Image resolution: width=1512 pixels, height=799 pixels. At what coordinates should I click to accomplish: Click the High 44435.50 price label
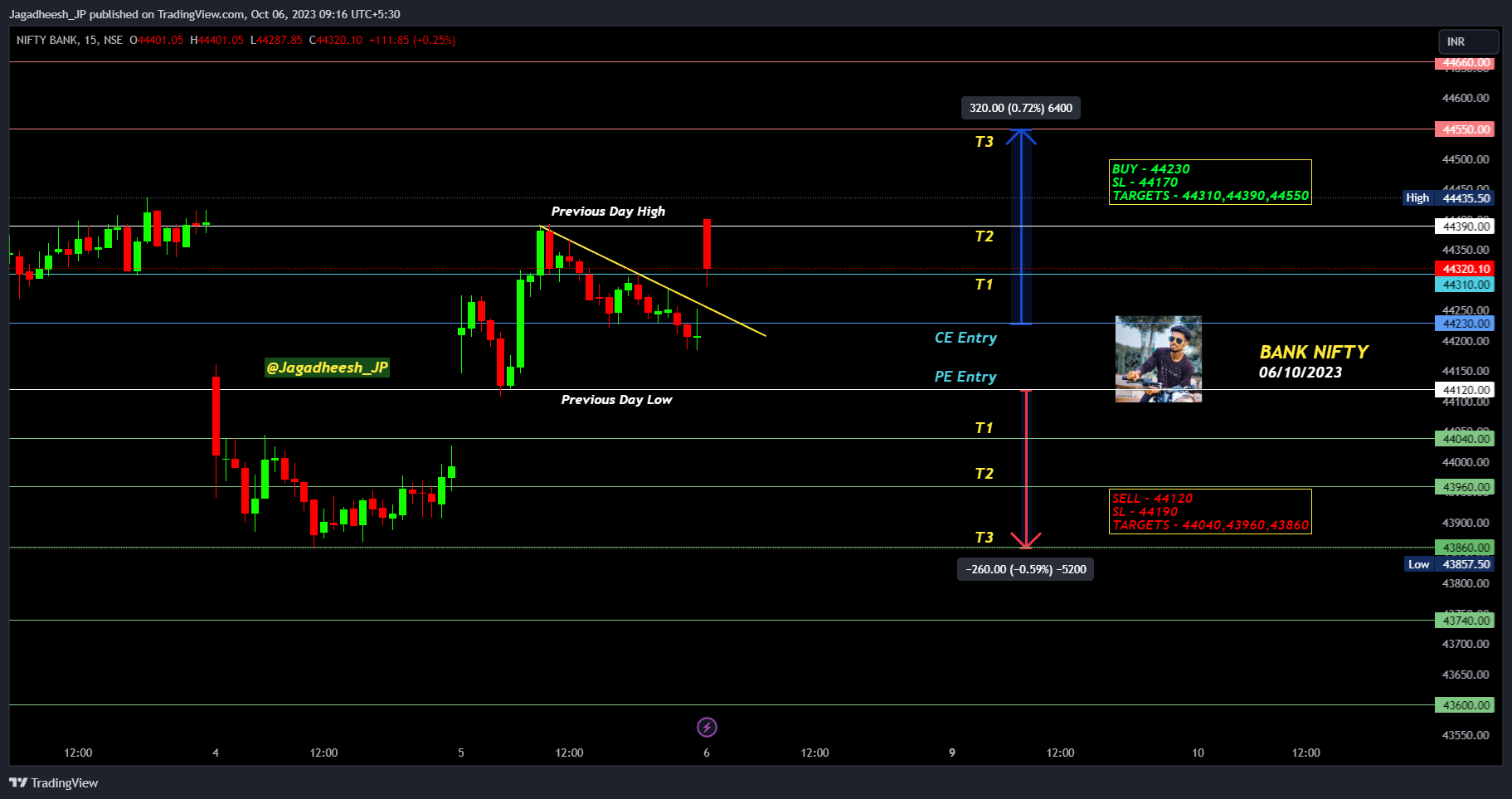point(1448,198)
